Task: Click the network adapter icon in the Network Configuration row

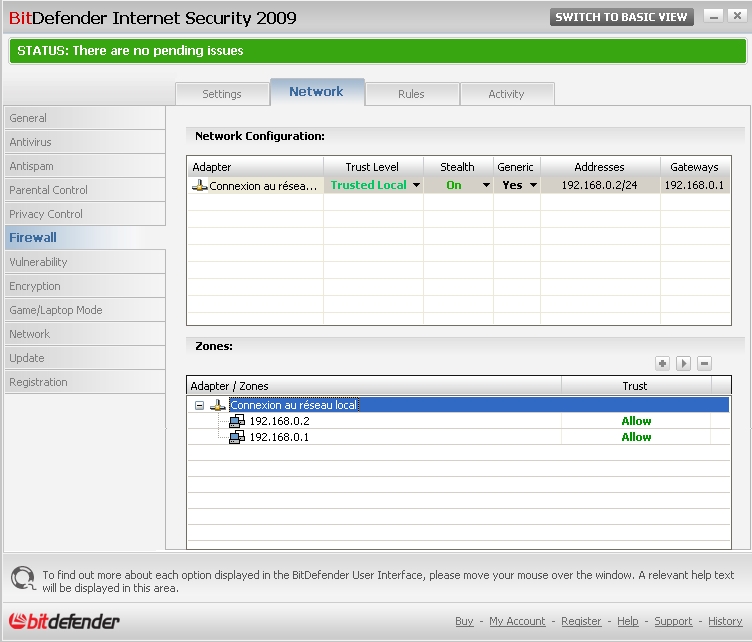Action: 200,185
